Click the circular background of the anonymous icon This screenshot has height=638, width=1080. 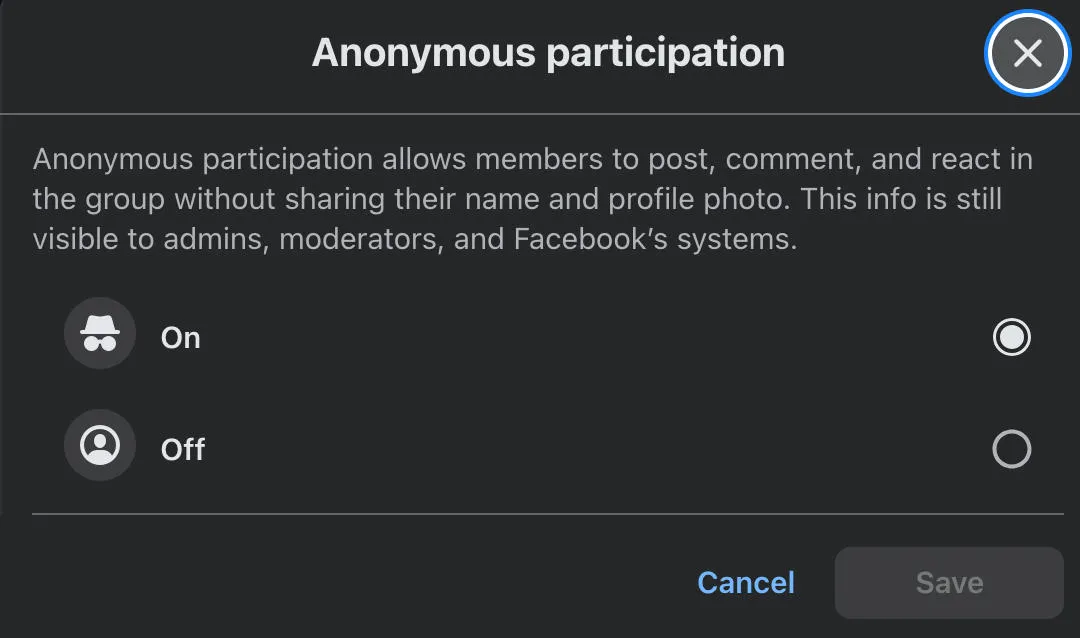tap(100, 333)
